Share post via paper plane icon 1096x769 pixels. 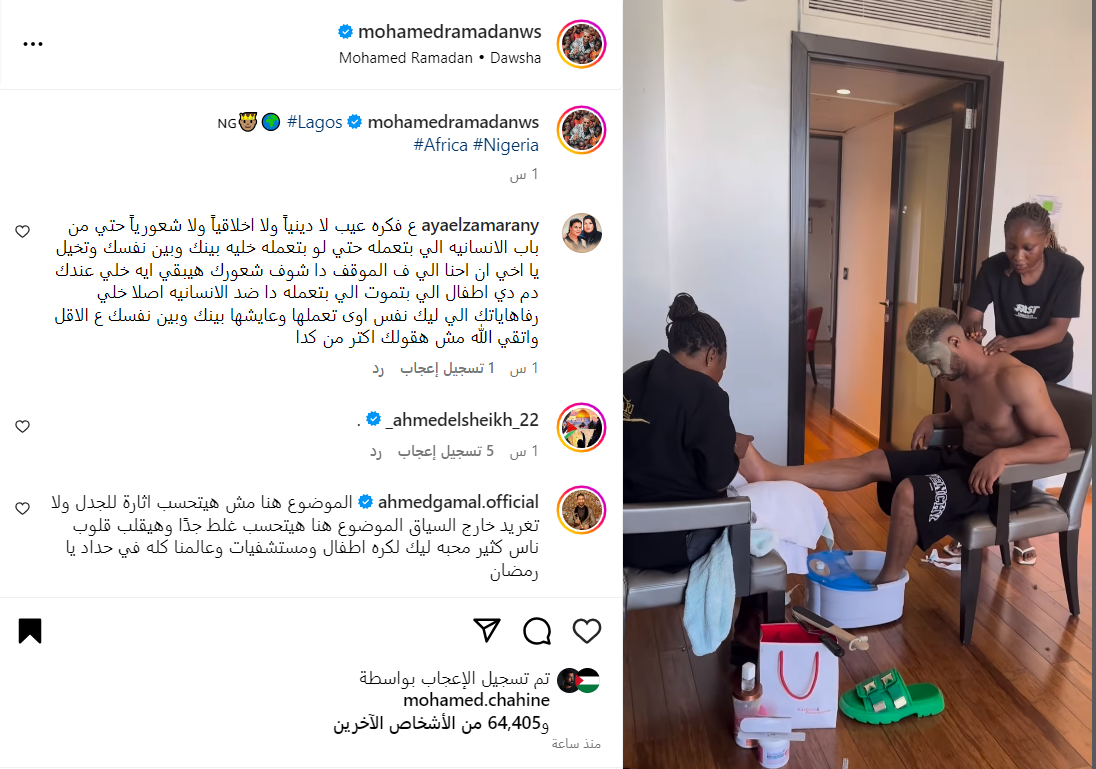[486, 631]
